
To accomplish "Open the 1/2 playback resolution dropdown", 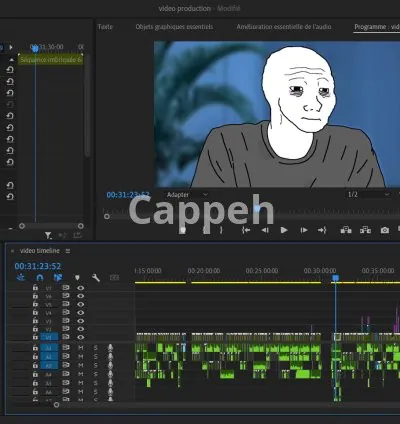I will (368, 194).
